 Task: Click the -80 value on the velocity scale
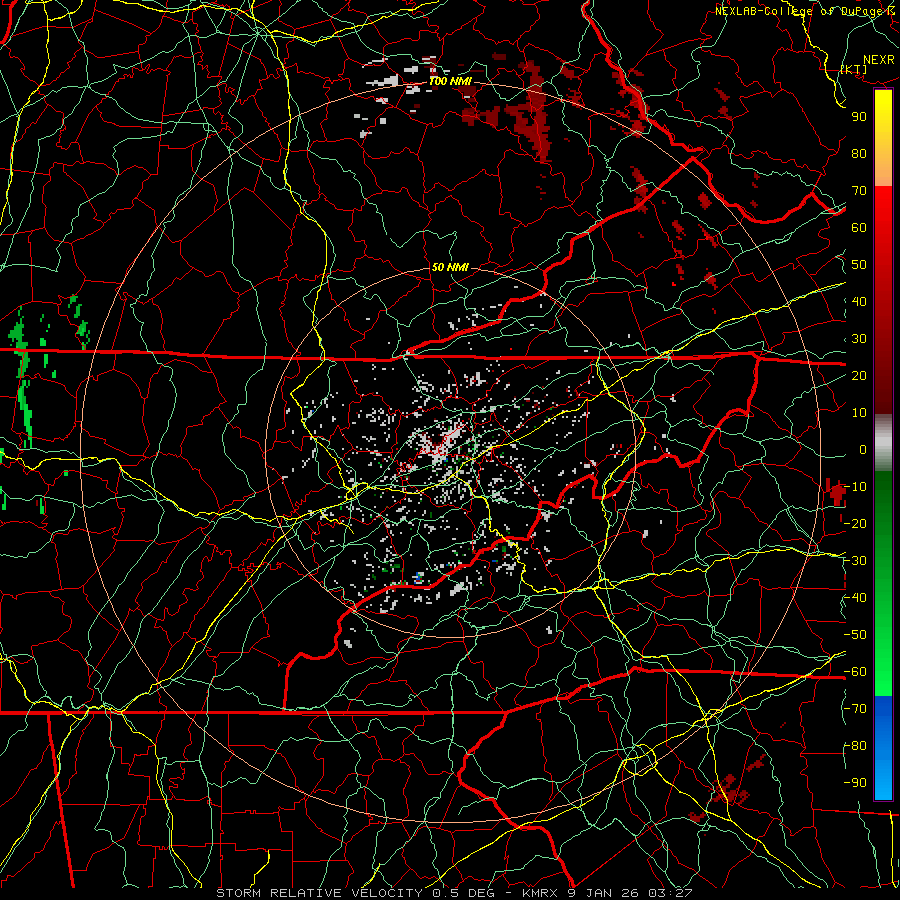(855, 746)
